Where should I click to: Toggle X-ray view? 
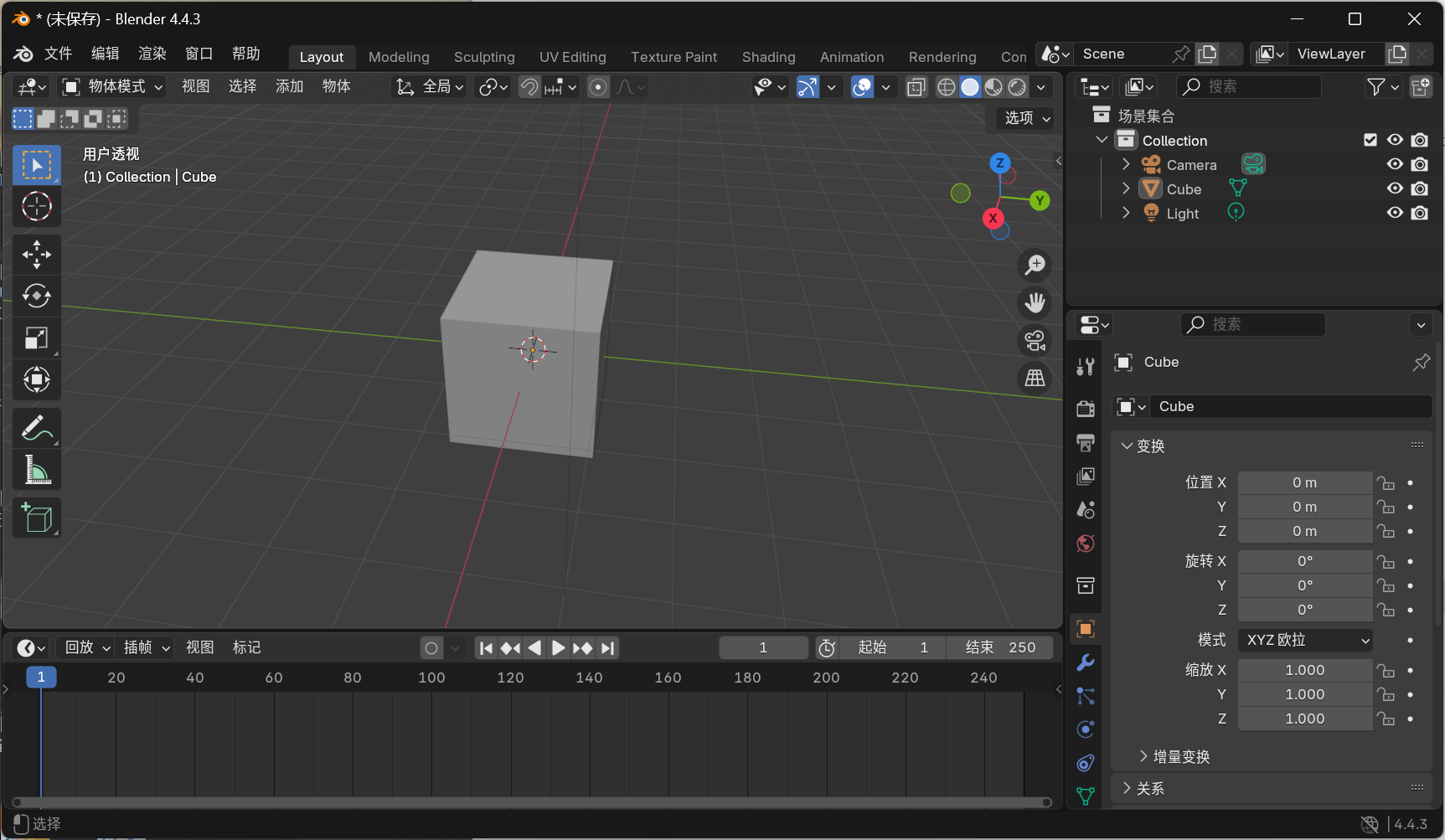click(x=916, y=87)
